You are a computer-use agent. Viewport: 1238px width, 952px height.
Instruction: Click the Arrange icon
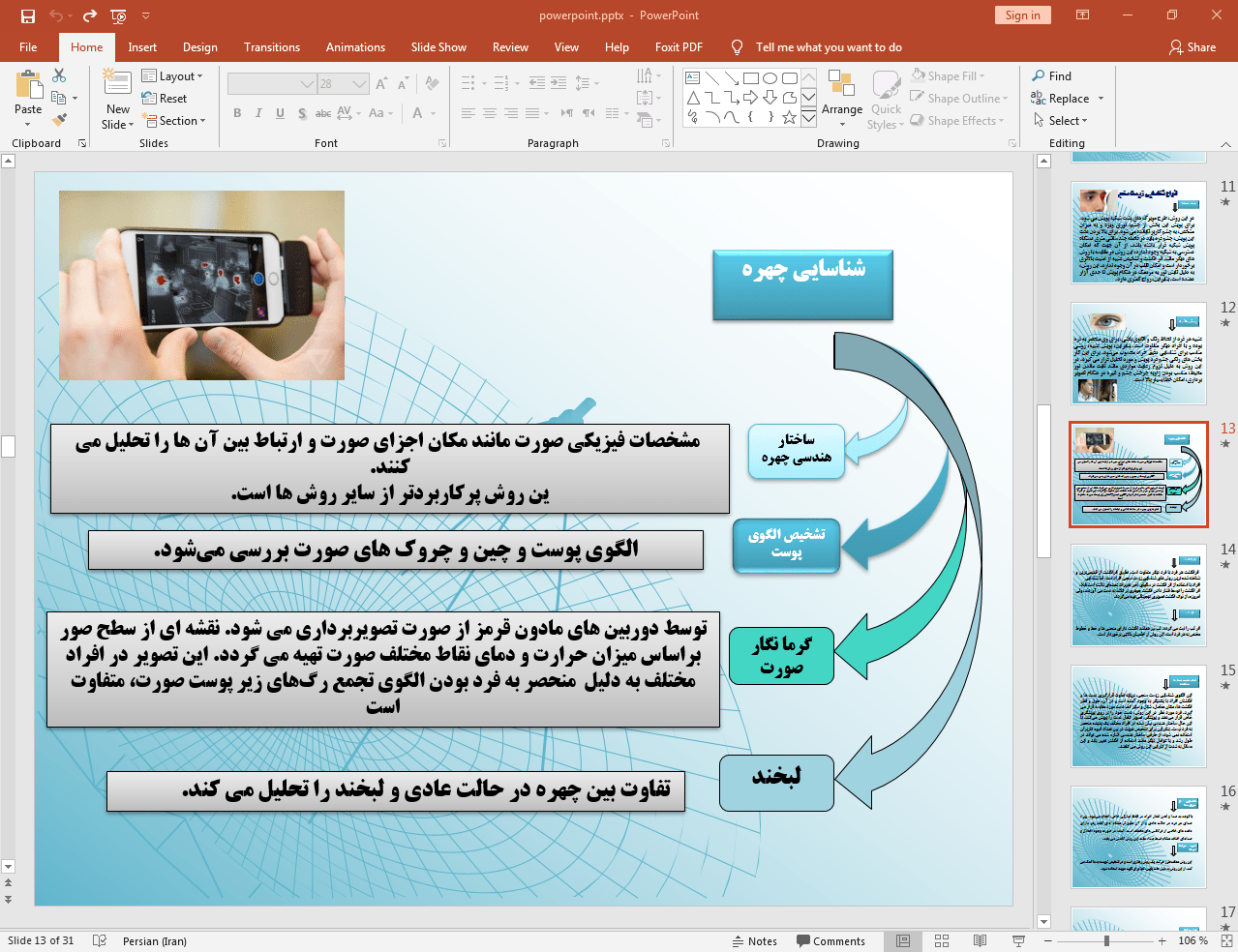click(841, 84)
